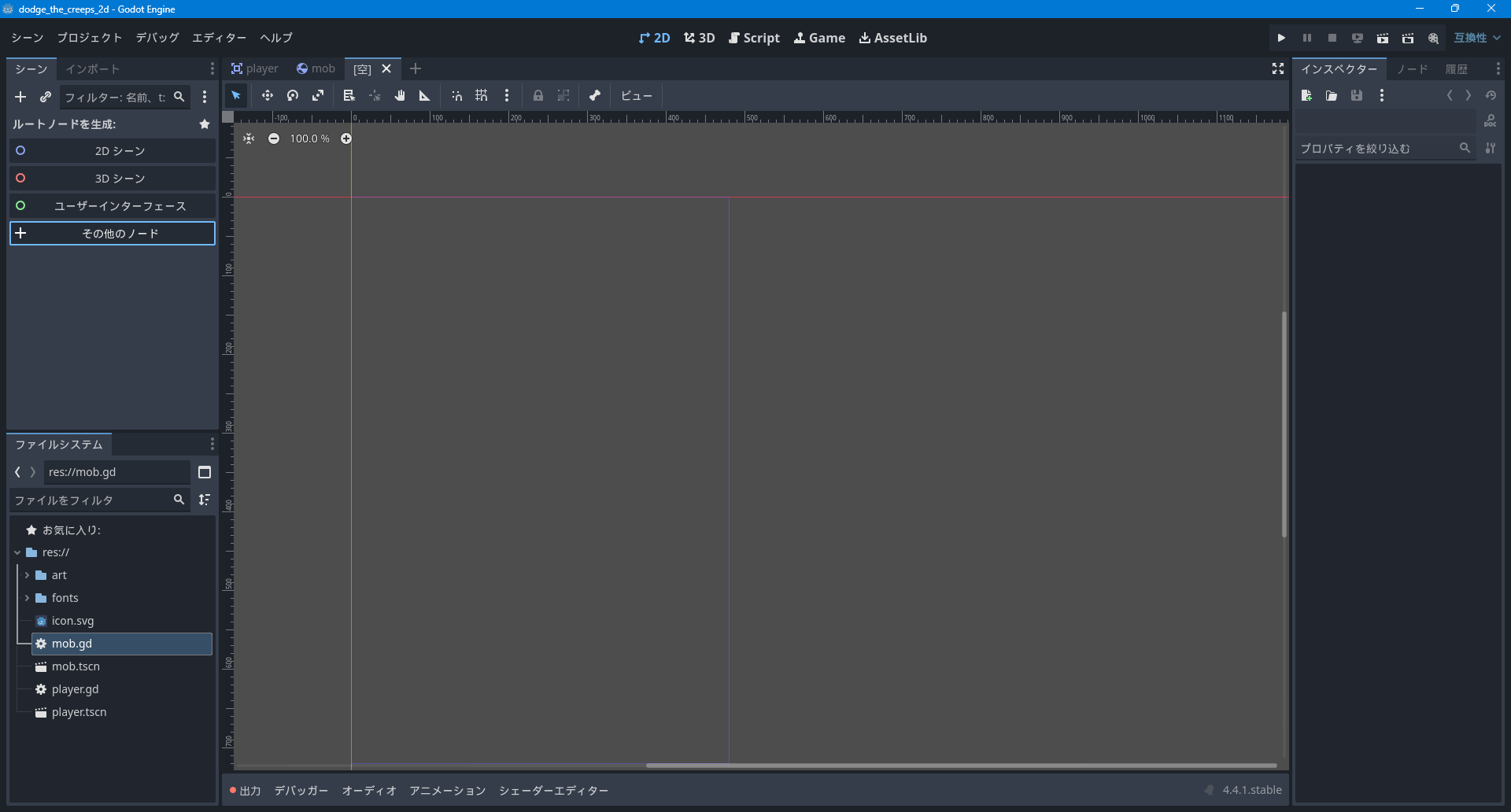1511x812 pixels.
Task: Focus the ファイルをフィルタ search field
Action: pyautogui.click(x=101, y=500)
